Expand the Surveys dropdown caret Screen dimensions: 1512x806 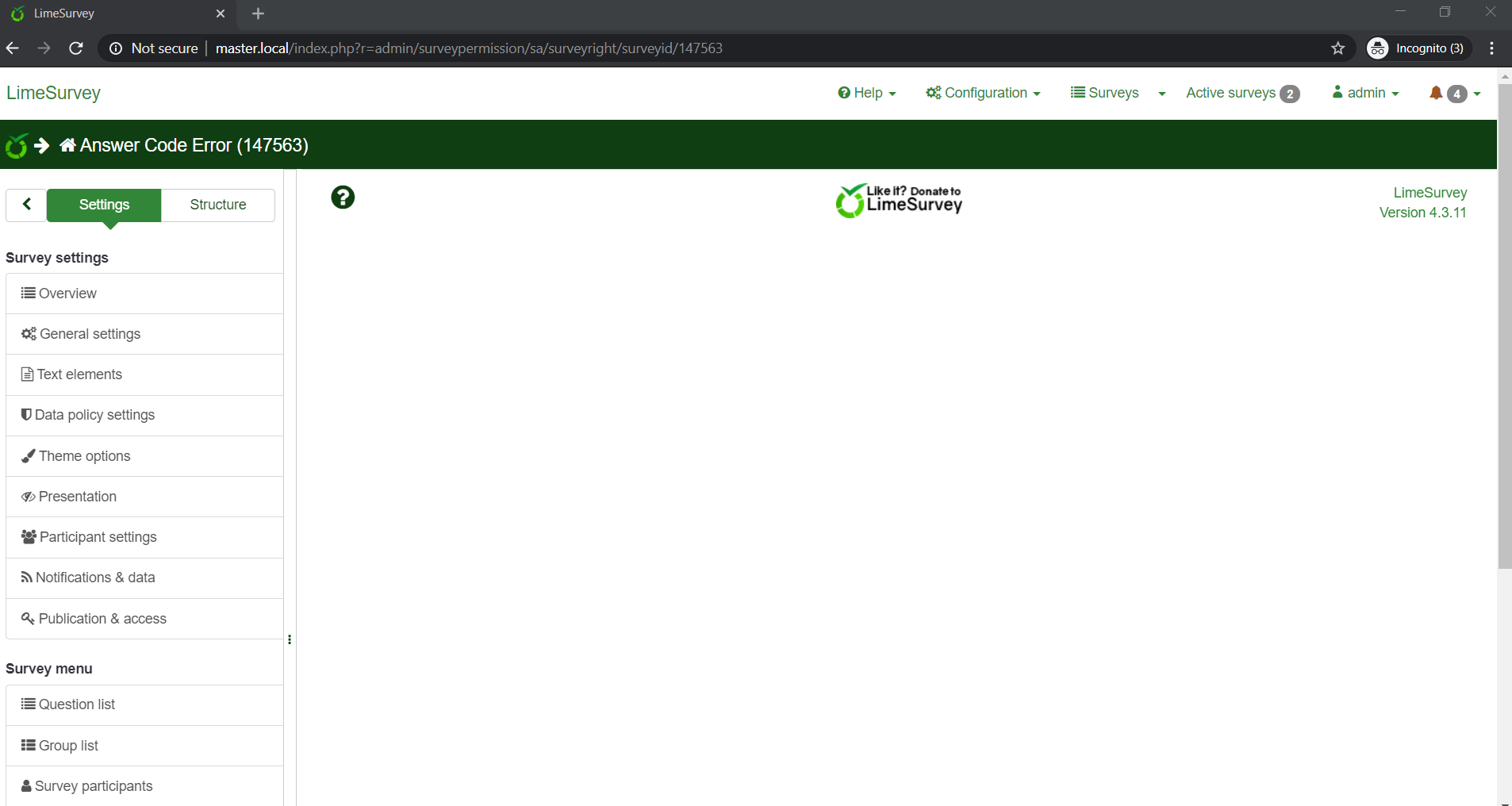(x=1162, y=94)
